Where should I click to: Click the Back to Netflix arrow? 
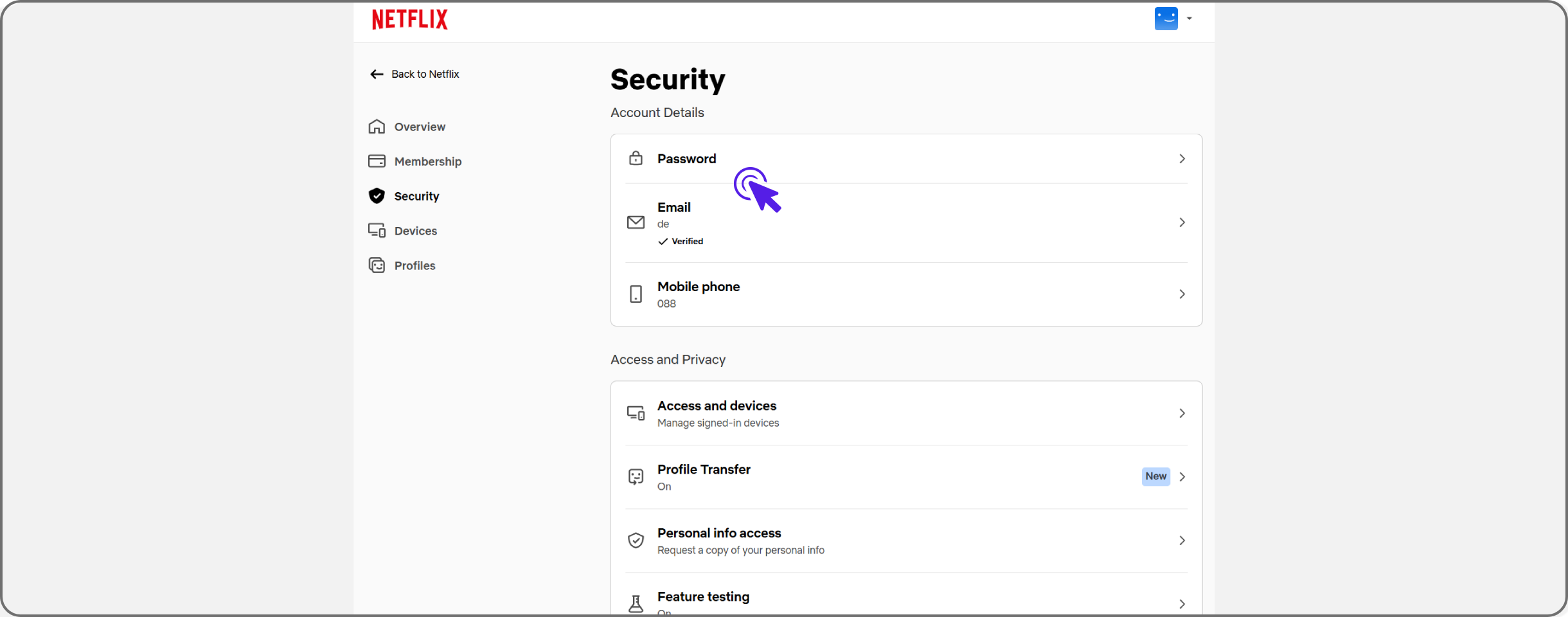coord(377,75)
